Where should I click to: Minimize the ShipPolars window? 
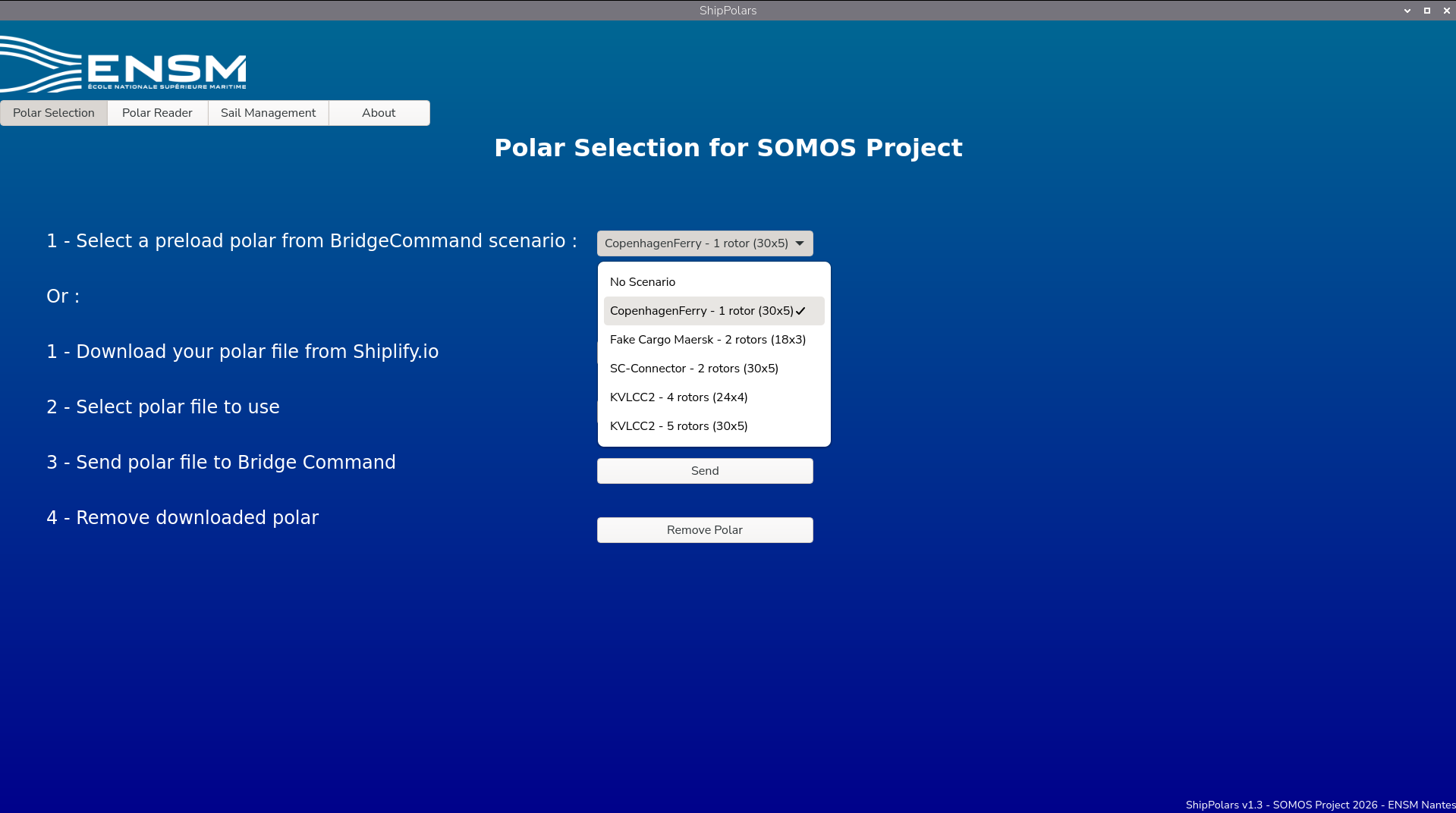(x=1407, y=11)
